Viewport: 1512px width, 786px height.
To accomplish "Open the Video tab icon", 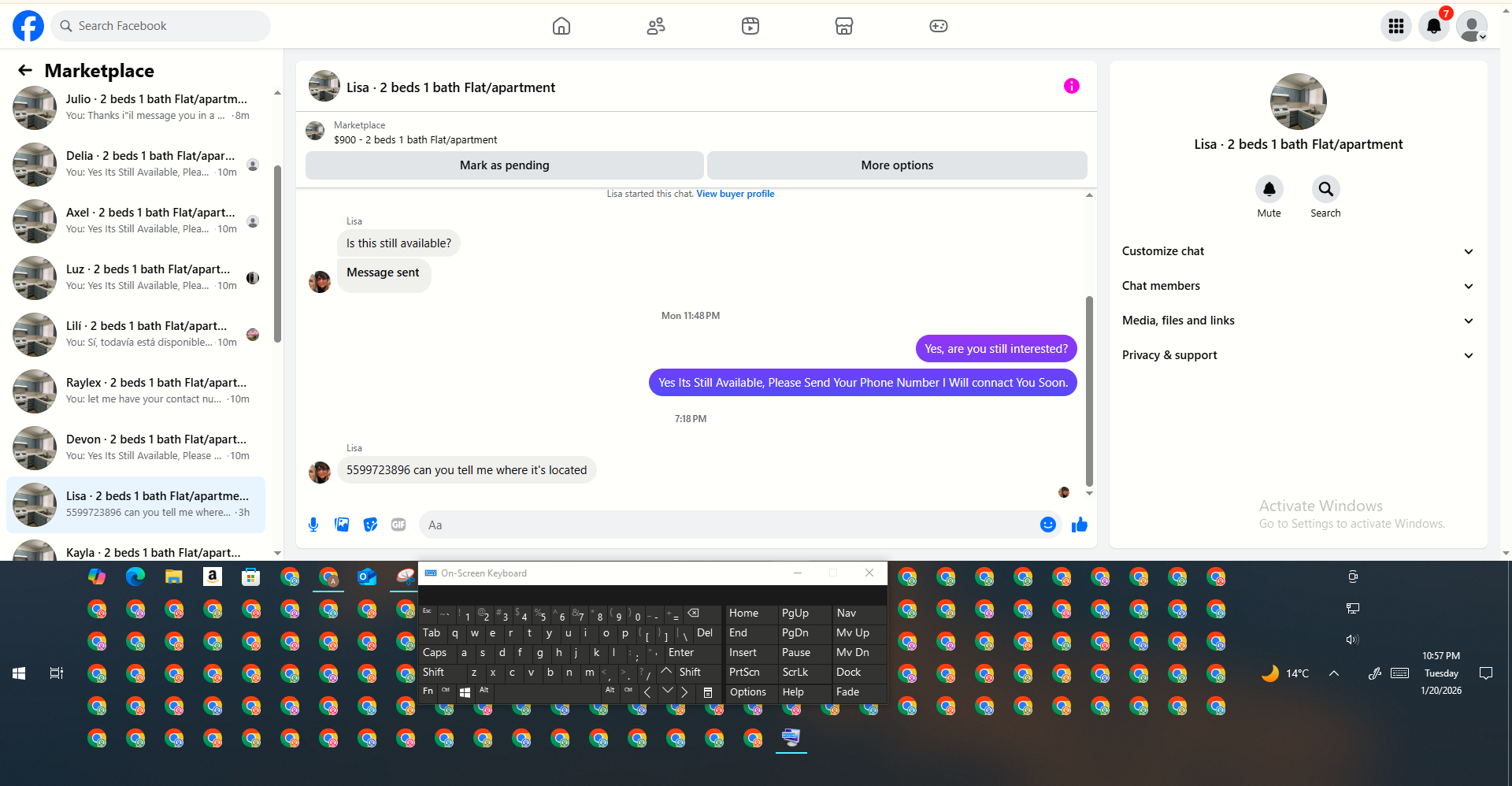I will coord(750,26).
